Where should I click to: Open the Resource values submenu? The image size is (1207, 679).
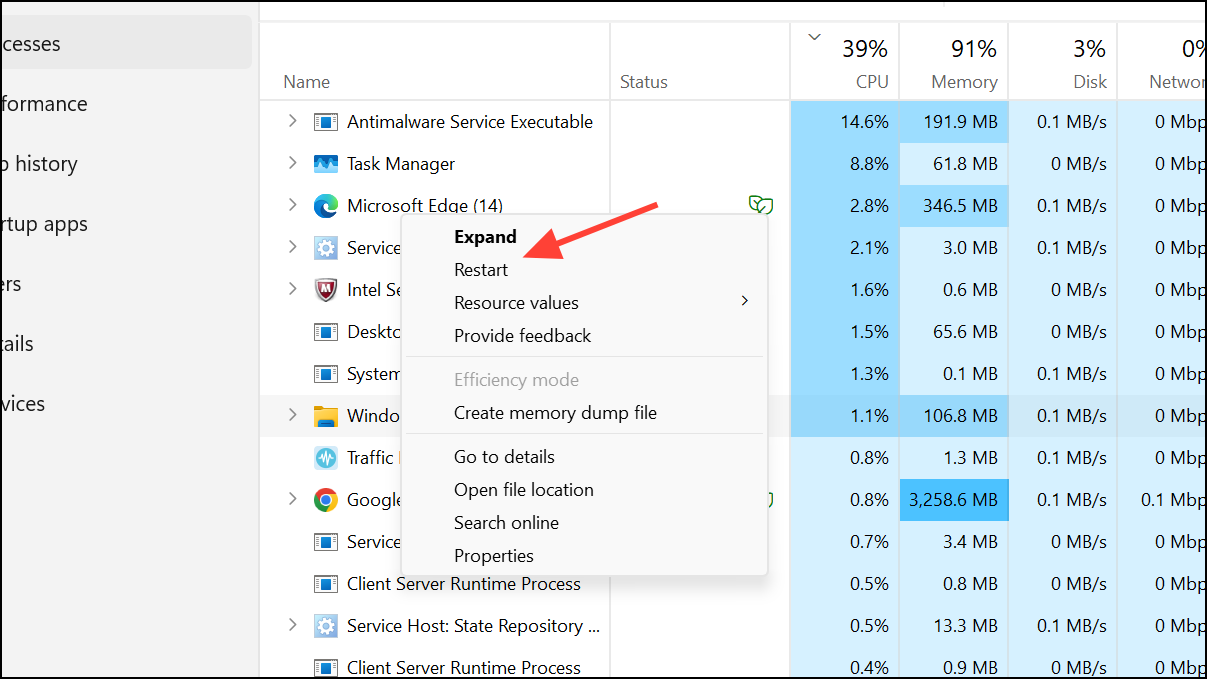pyautogui.click(x=516, y=302)
